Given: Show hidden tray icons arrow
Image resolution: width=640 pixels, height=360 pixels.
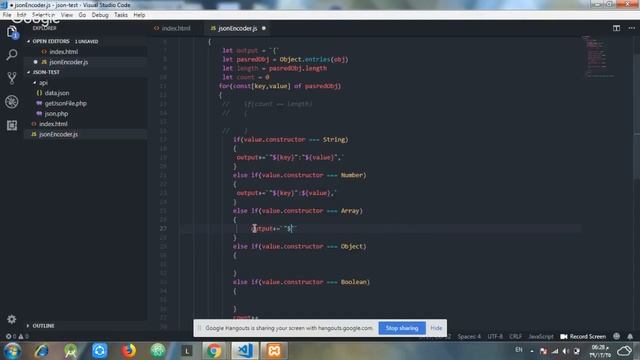Looking at the screenshot, I should [x=532, y=351].
